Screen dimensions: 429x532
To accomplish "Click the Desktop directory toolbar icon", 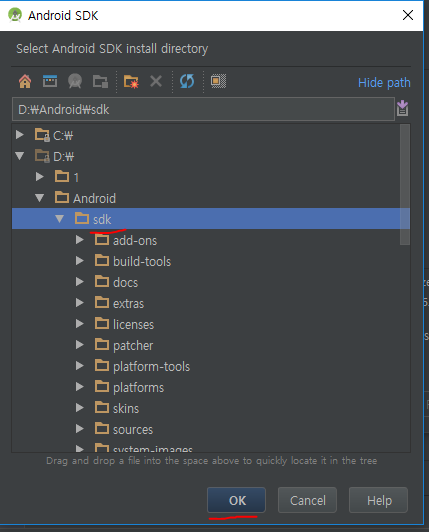I will (50, 81).
